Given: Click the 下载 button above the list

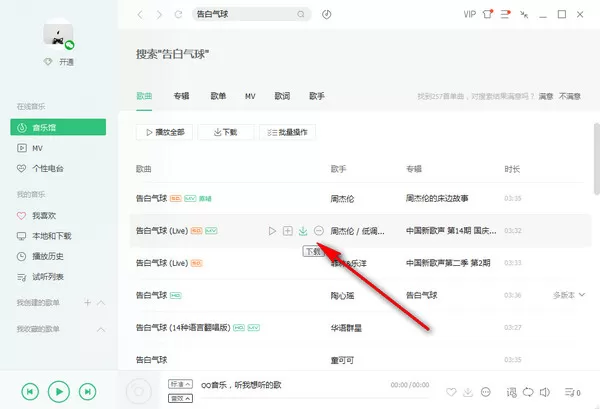Looking at the screenshot, I should point(226,132).
